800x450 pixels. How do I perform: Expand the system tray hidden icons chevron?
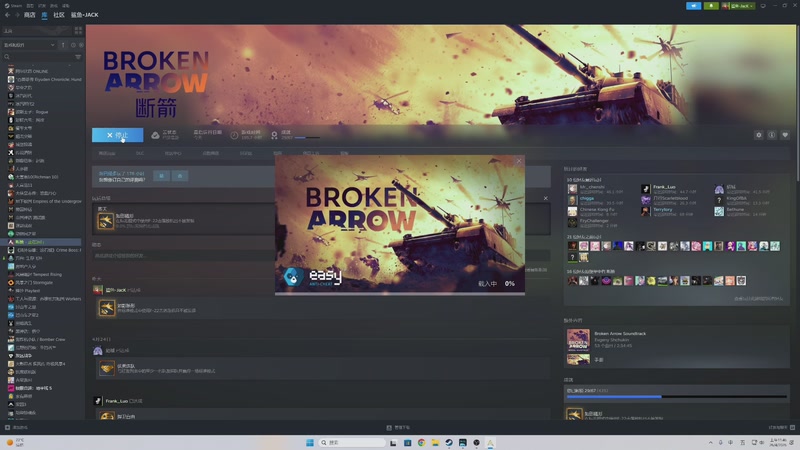711,442
